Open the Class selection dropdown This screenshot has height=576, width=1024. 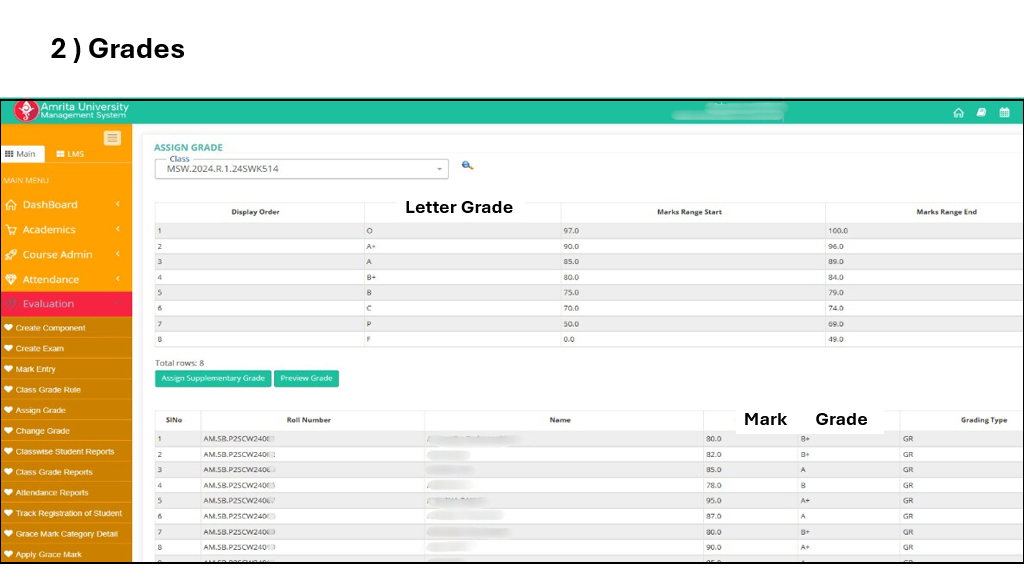[301, 169]
